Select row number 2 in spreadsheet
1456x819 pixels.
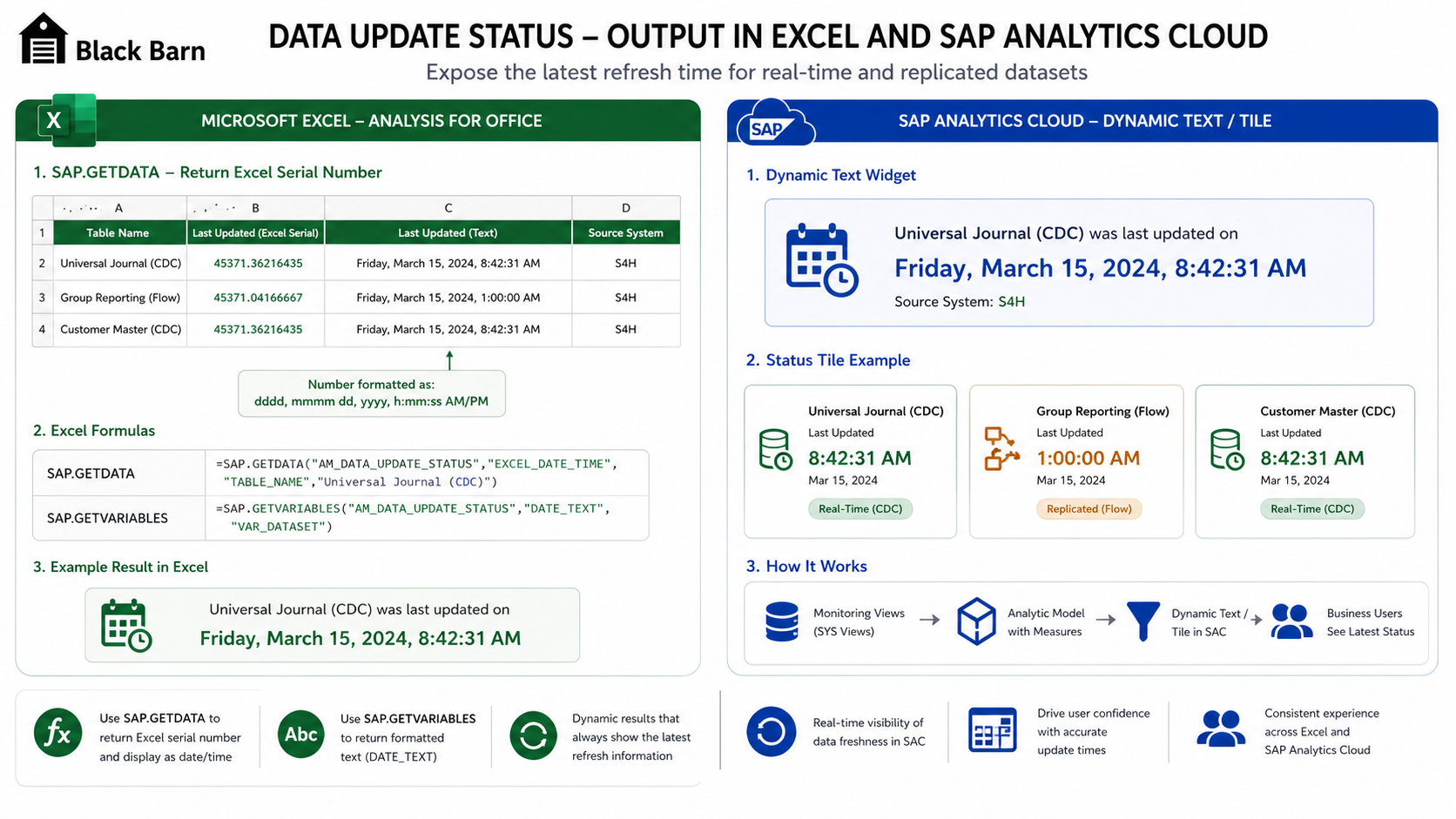point(42,263)
